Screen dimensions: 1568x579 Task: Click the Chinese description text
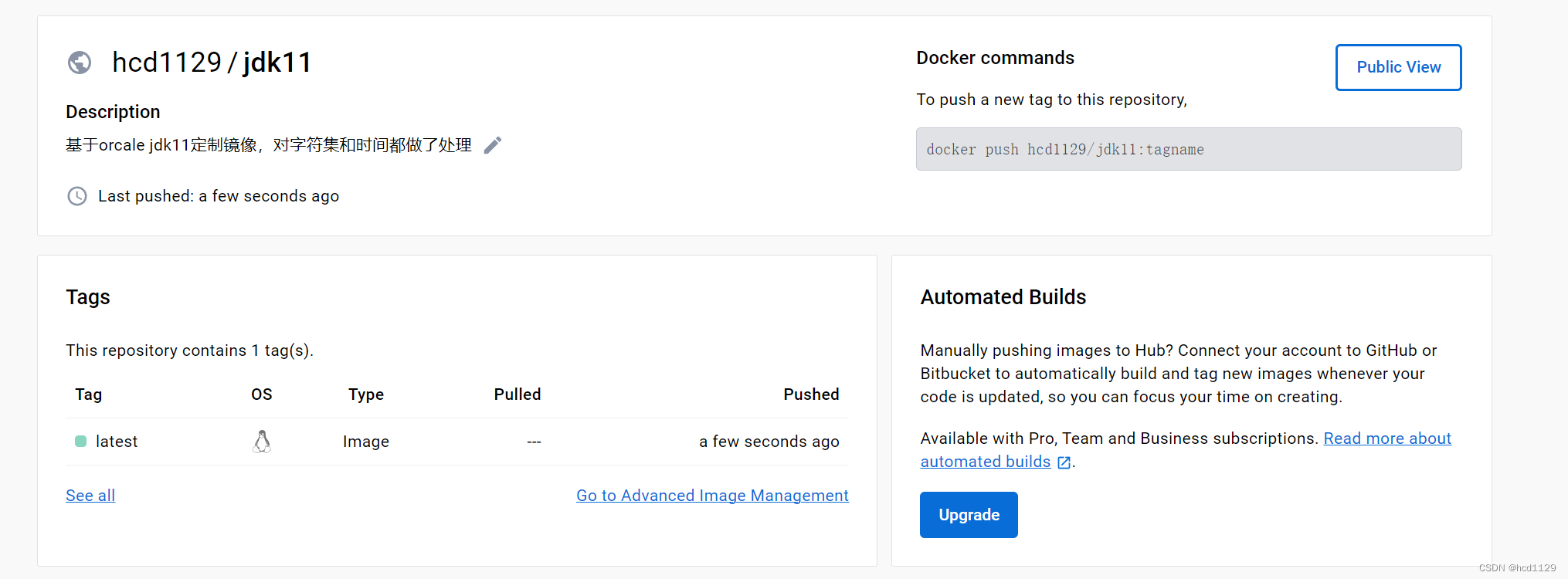[x=269, y=145]
